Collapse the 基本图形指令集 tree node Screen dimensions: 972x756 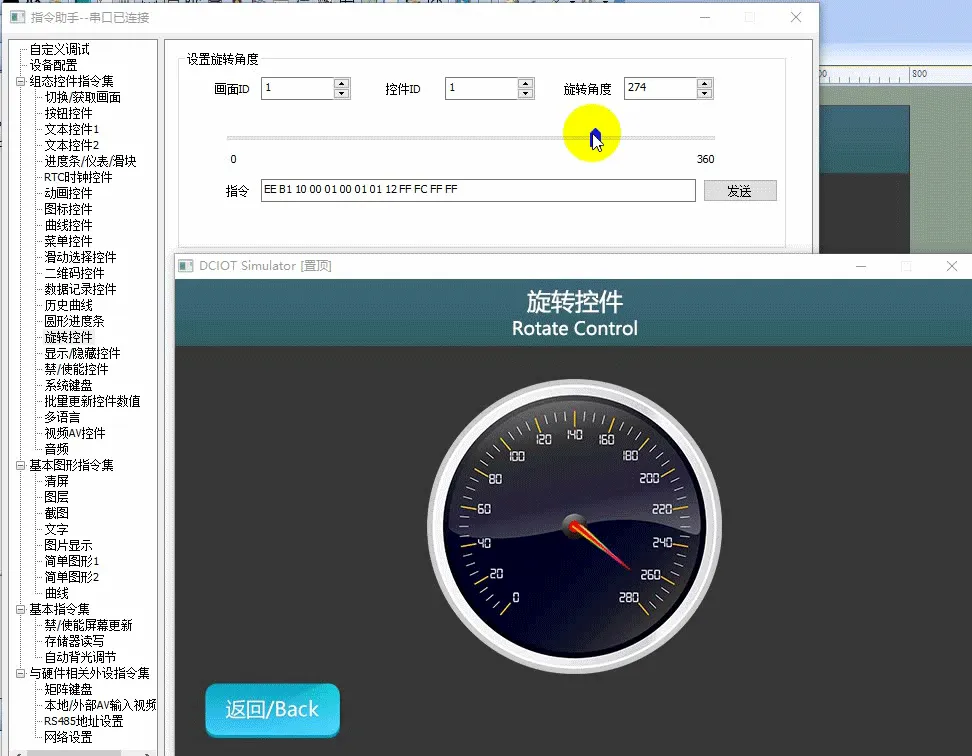pyautogui.click(x=20, y=466)
